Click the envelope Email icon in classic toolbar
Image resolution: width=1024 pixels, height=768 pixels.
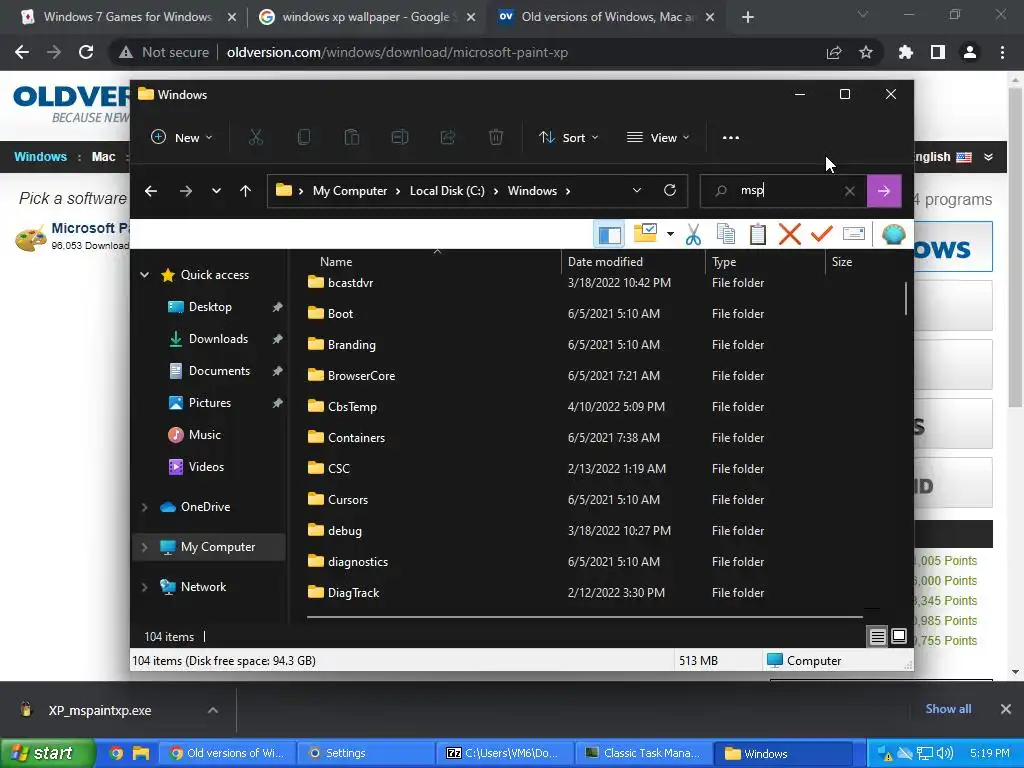[854, 234]
